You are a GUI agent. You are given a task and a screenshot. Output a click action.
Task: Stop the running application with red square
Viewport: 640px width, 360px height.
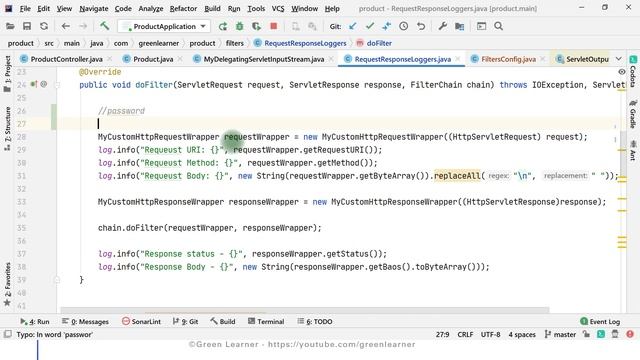point(273,27)
